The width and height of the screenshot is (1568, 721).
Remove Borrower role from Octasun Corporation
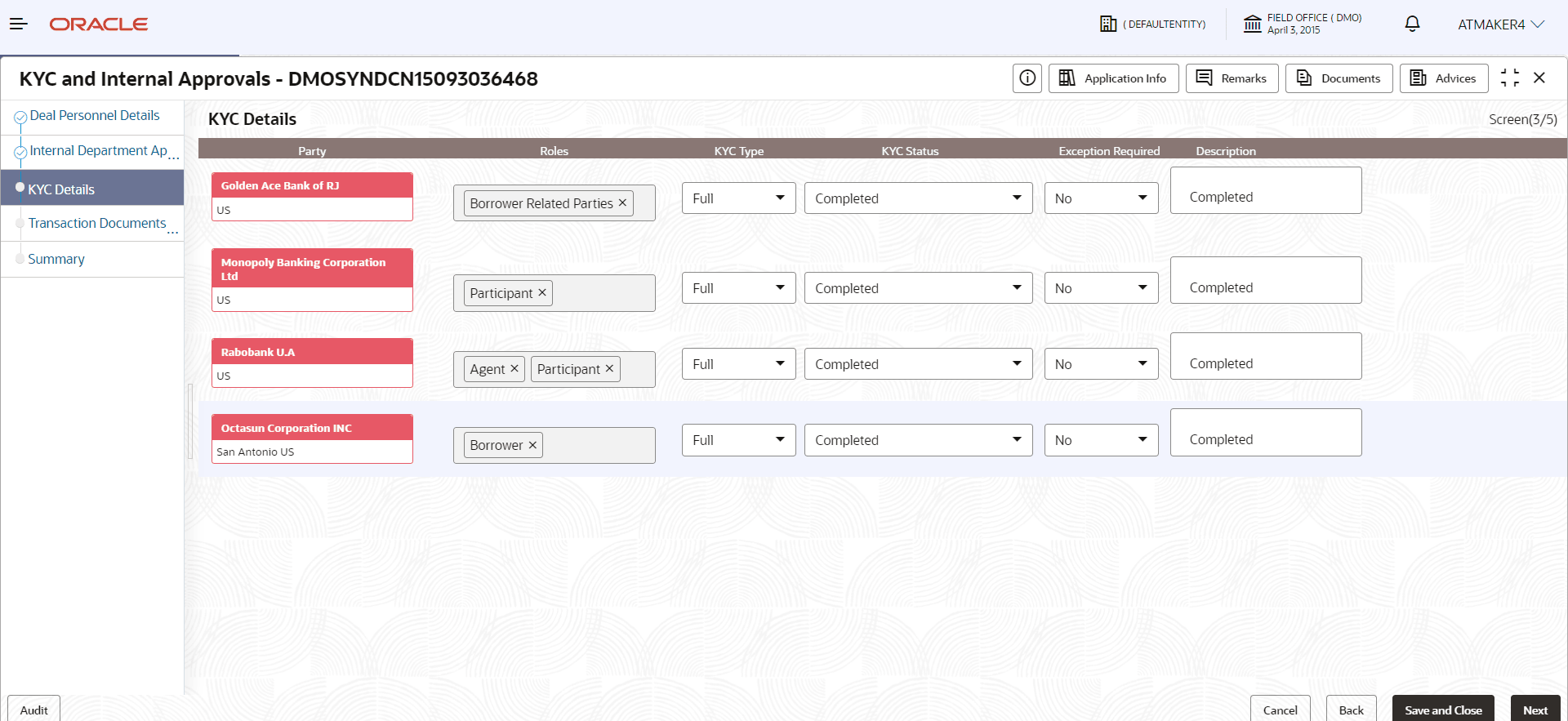tap(532, 445)
